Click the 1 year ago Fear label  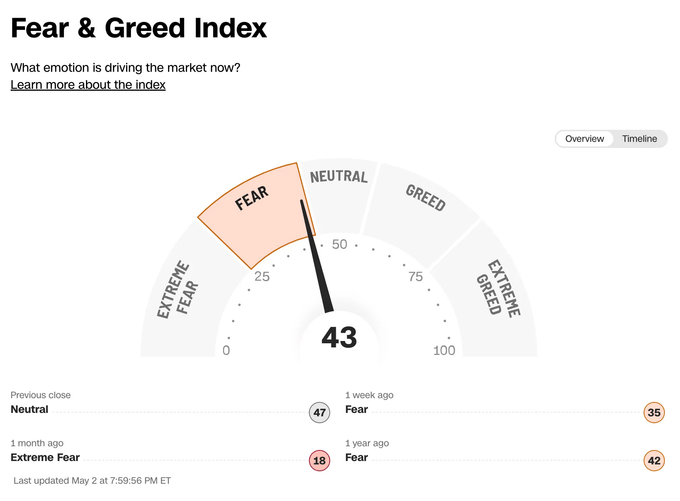click(356, 458)
